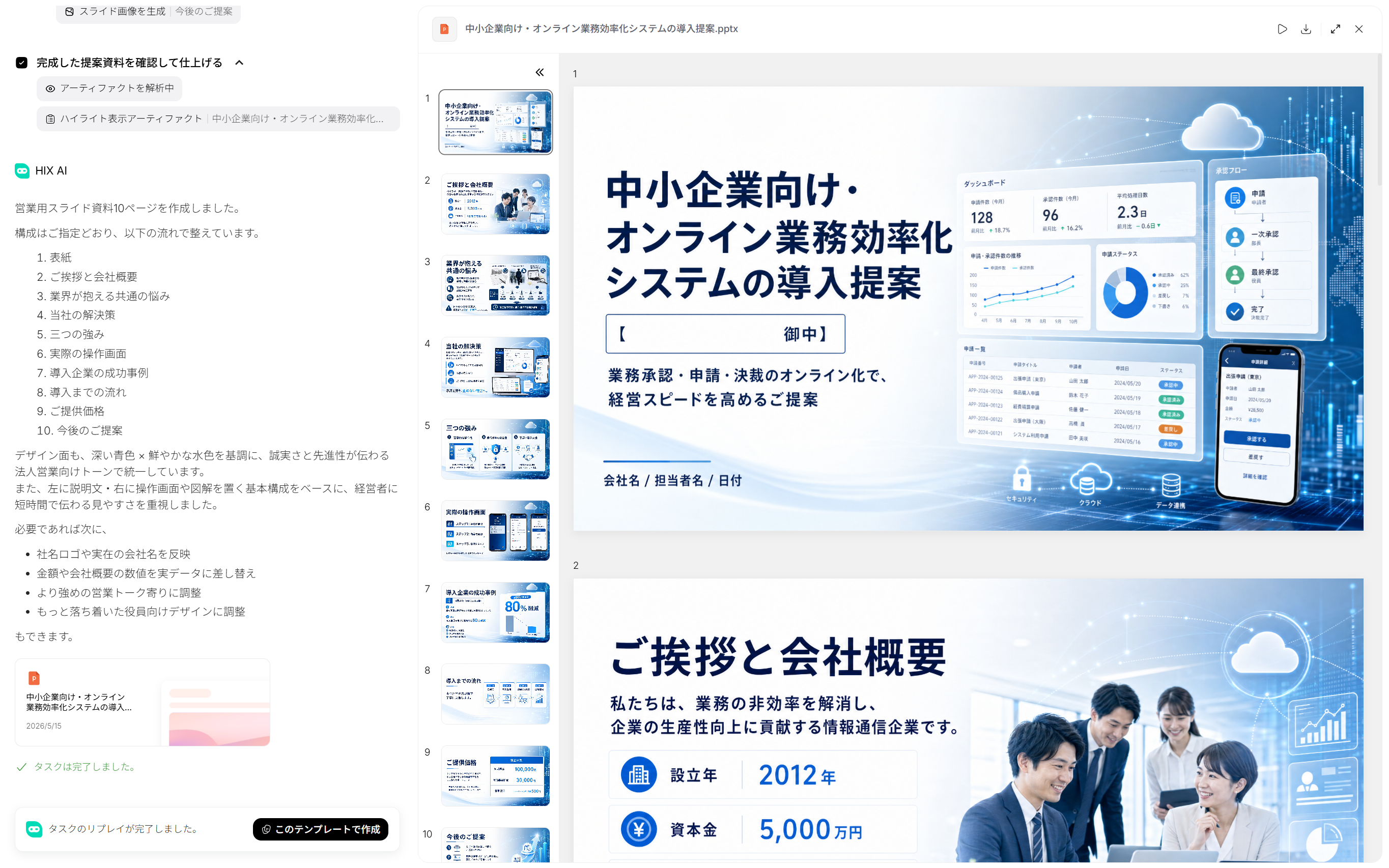
Task: Select slide 6 thumbnail 実際の操作画面
Action: point(495,531)
